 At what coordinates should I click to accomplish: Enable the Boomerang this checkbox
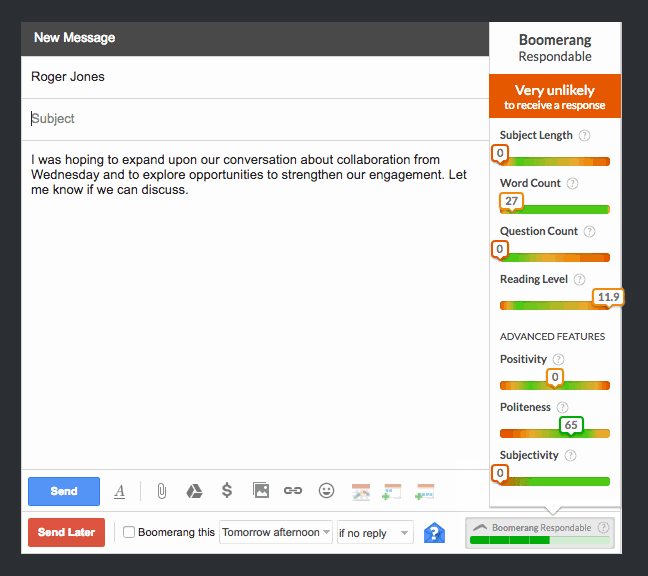pyautogui.click(x=129, y=532)
